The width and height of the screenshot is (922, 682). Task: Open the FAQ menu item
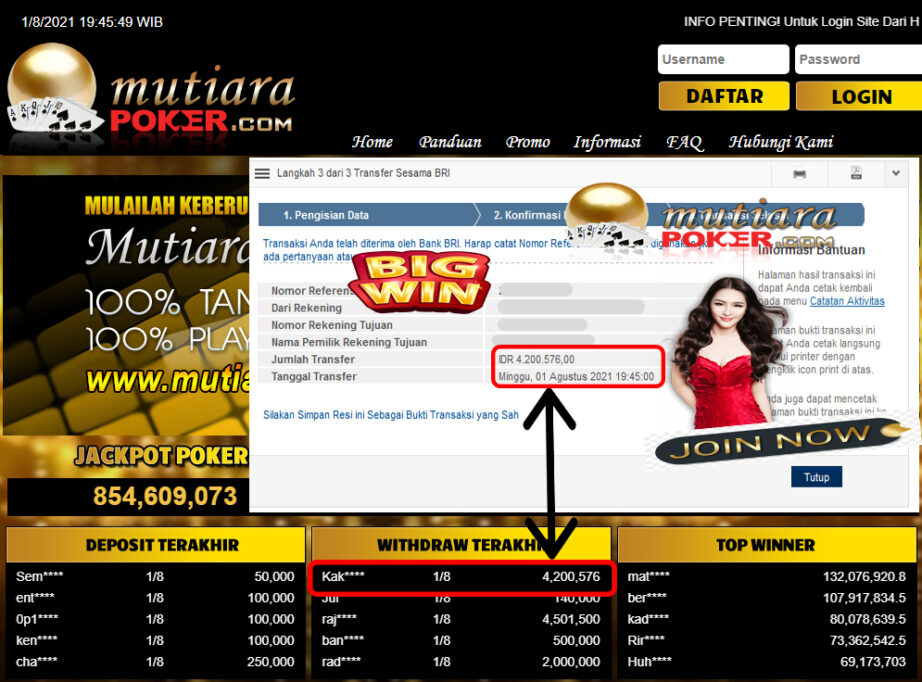684,142
